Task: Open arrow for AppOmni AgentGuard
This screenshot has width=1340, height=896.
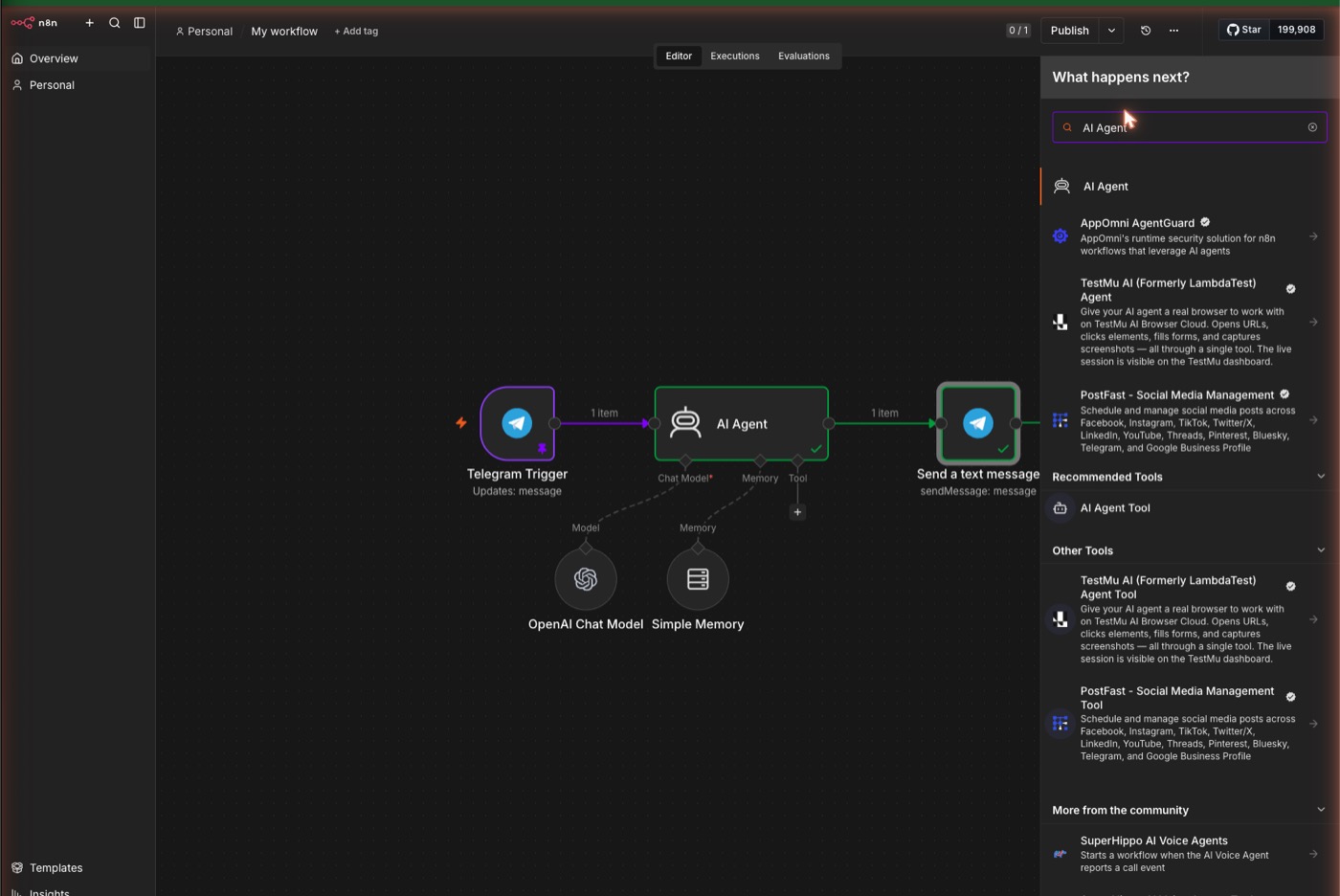Action: click(x=1313, y=236)
